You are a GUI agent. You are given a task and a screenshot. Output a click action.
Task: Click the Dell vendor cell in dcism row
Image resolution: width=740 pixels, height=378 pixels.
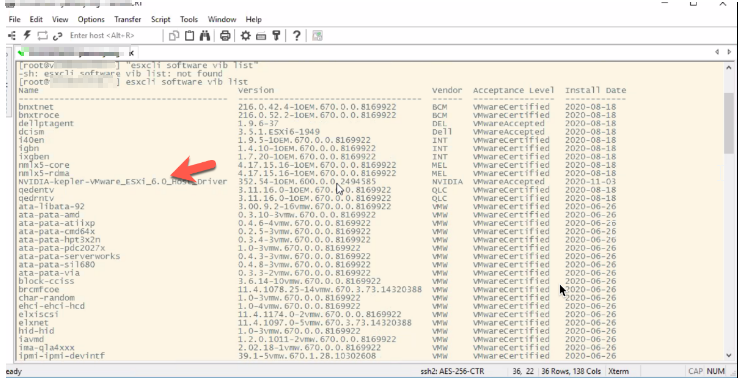[442, 132]
